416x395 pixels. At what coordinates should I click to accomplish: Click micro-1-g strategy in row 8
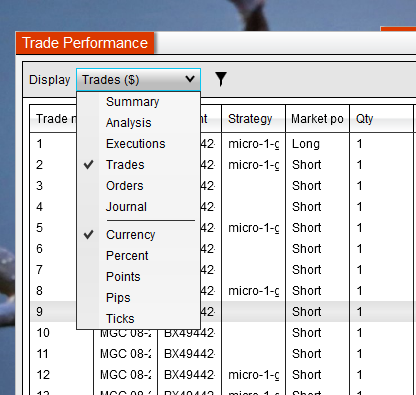pos(254,291)
